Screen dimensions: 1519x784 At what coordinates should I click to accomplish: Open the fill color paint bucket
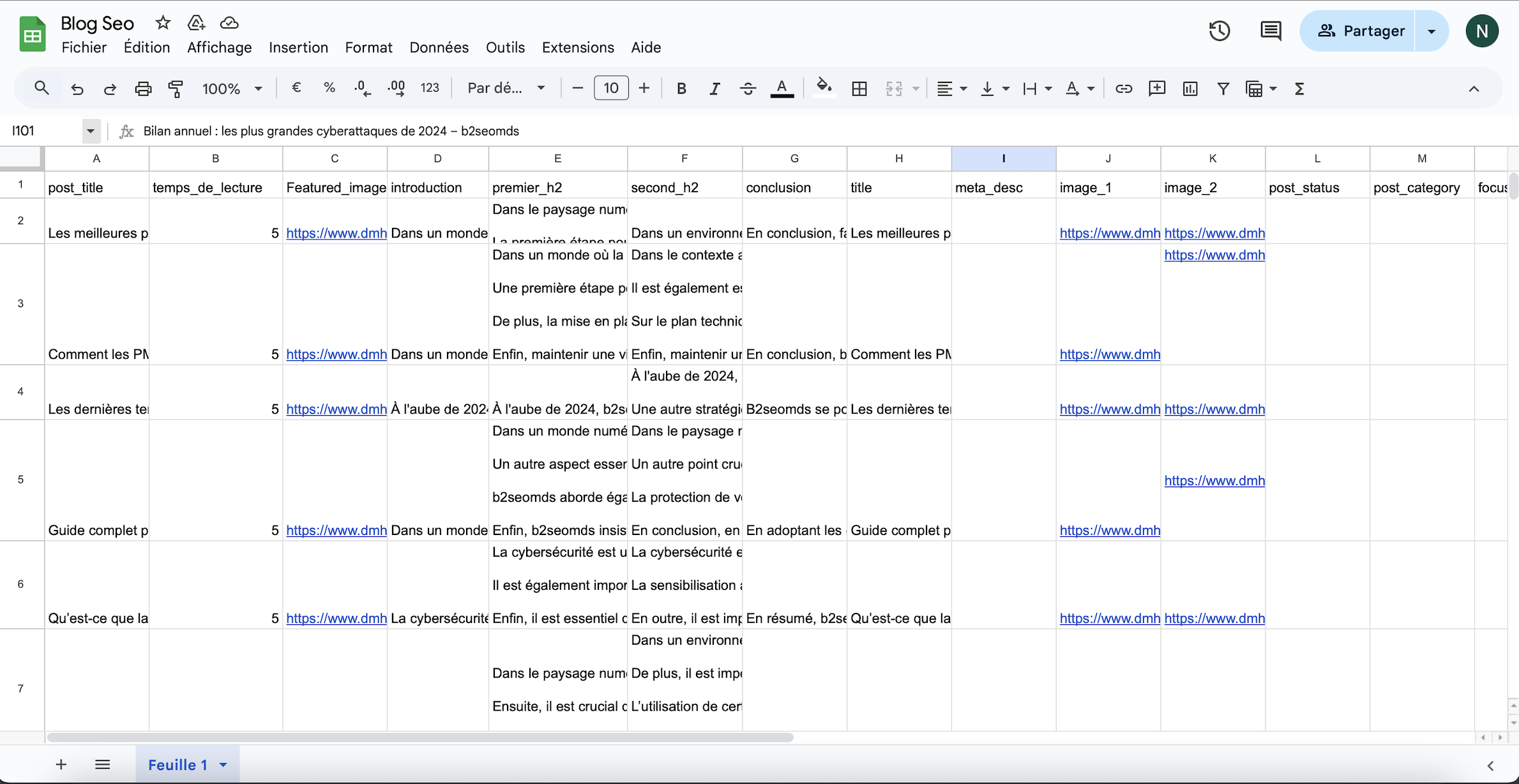pyautogui.click(x=824, y=87)
